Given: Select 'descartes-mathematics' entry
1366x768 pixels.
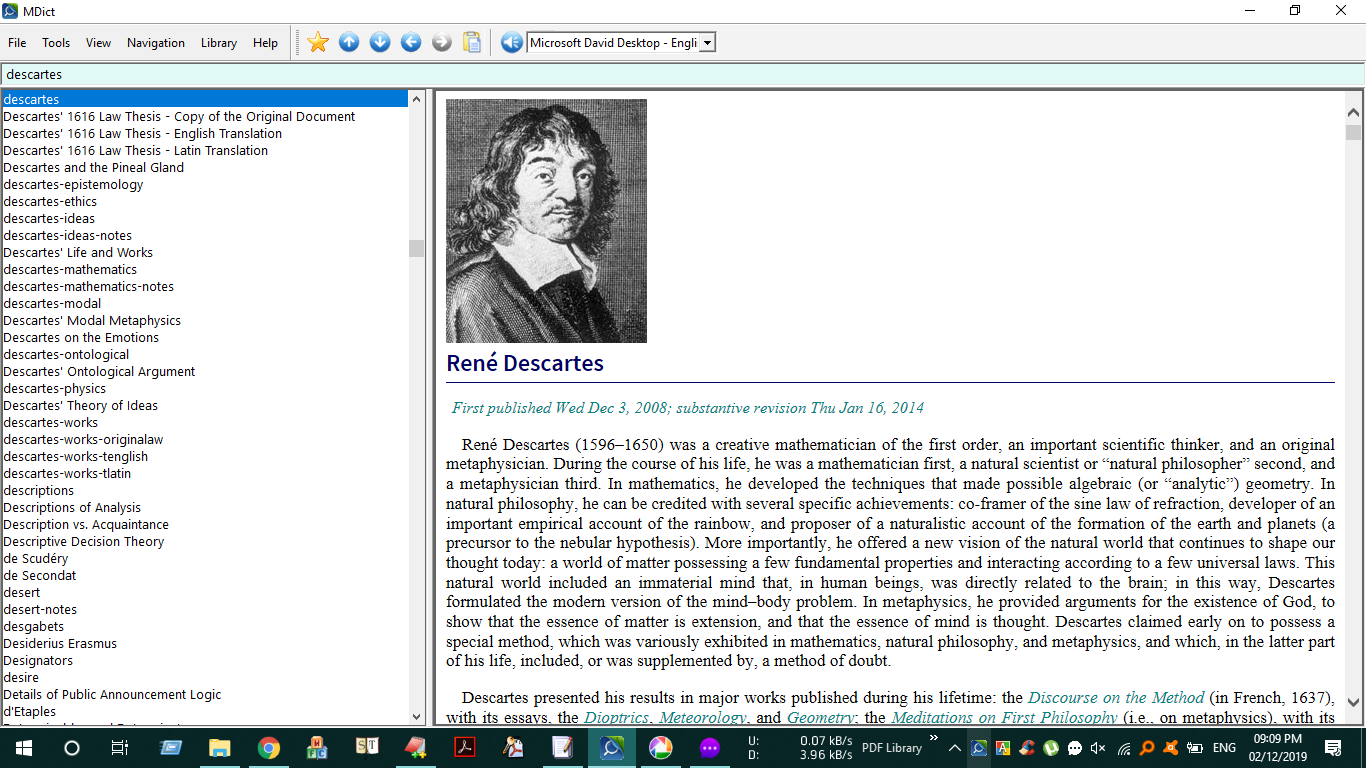Looking at the screenshot, I should 70,269.
